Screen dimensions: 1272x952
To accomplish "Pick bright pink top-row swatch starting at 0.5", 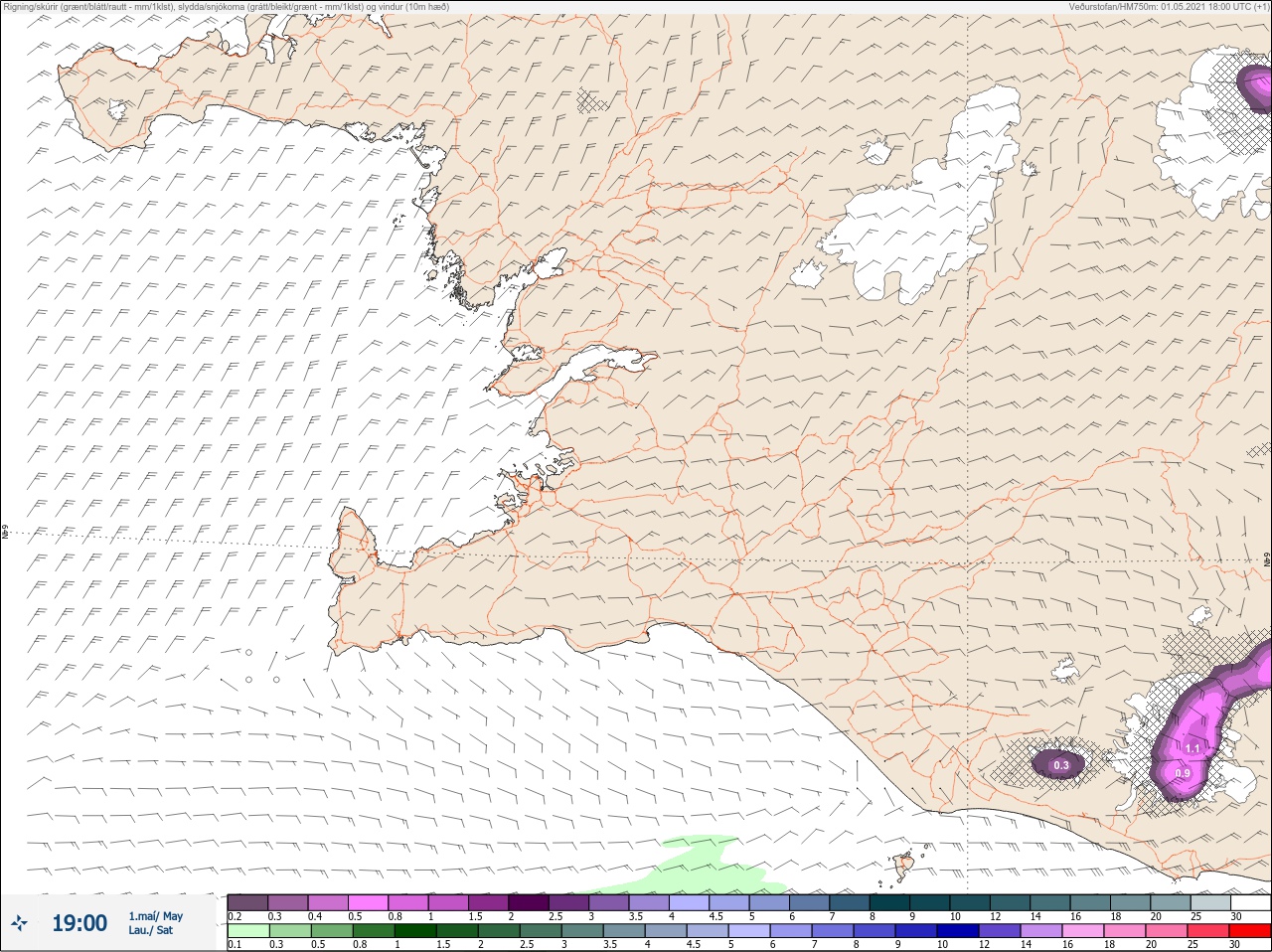I will pyautogui.click(x=368, y=902).
